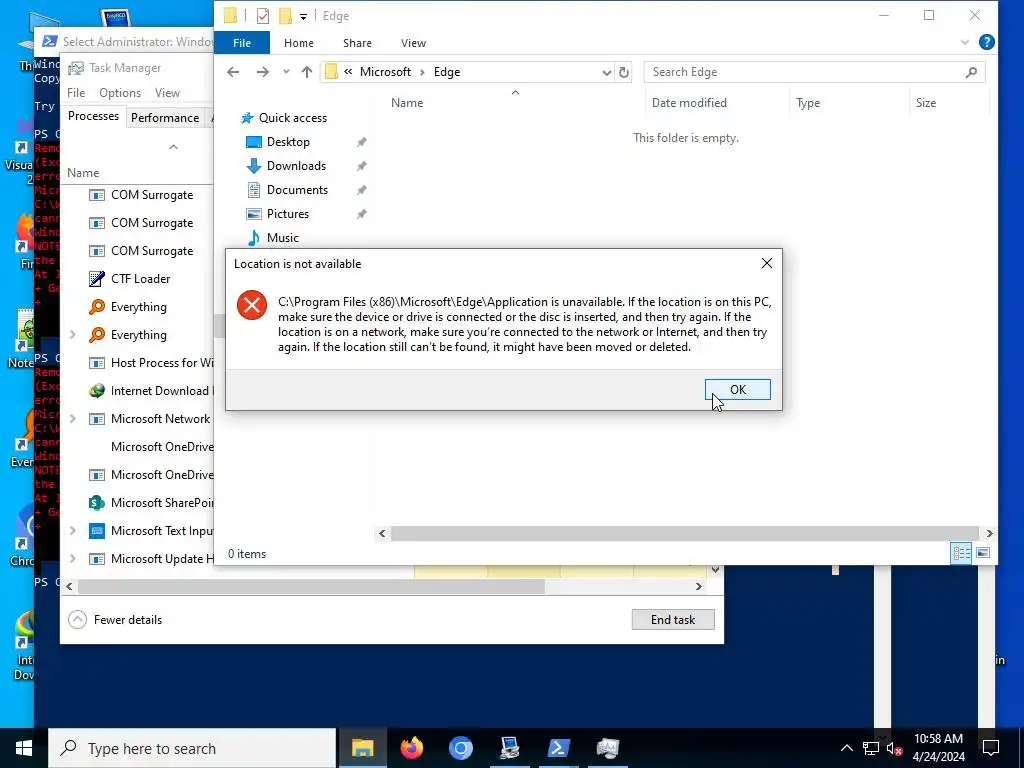
Task: Open Firefox from the taskbar
Action: pos(411,748)
